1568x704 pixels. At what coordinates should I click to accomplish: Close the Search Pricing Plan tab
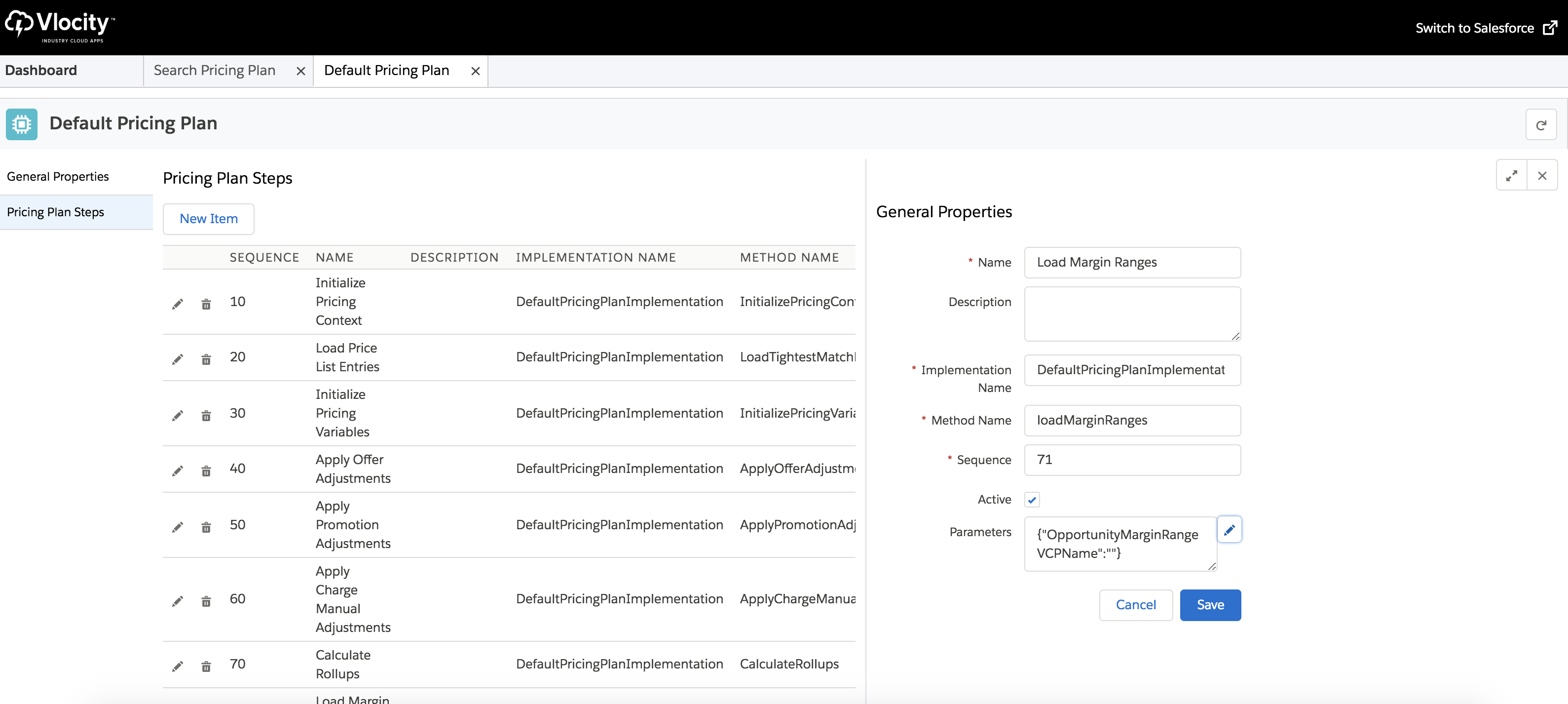pyautogui.click(x=300, y=71)
